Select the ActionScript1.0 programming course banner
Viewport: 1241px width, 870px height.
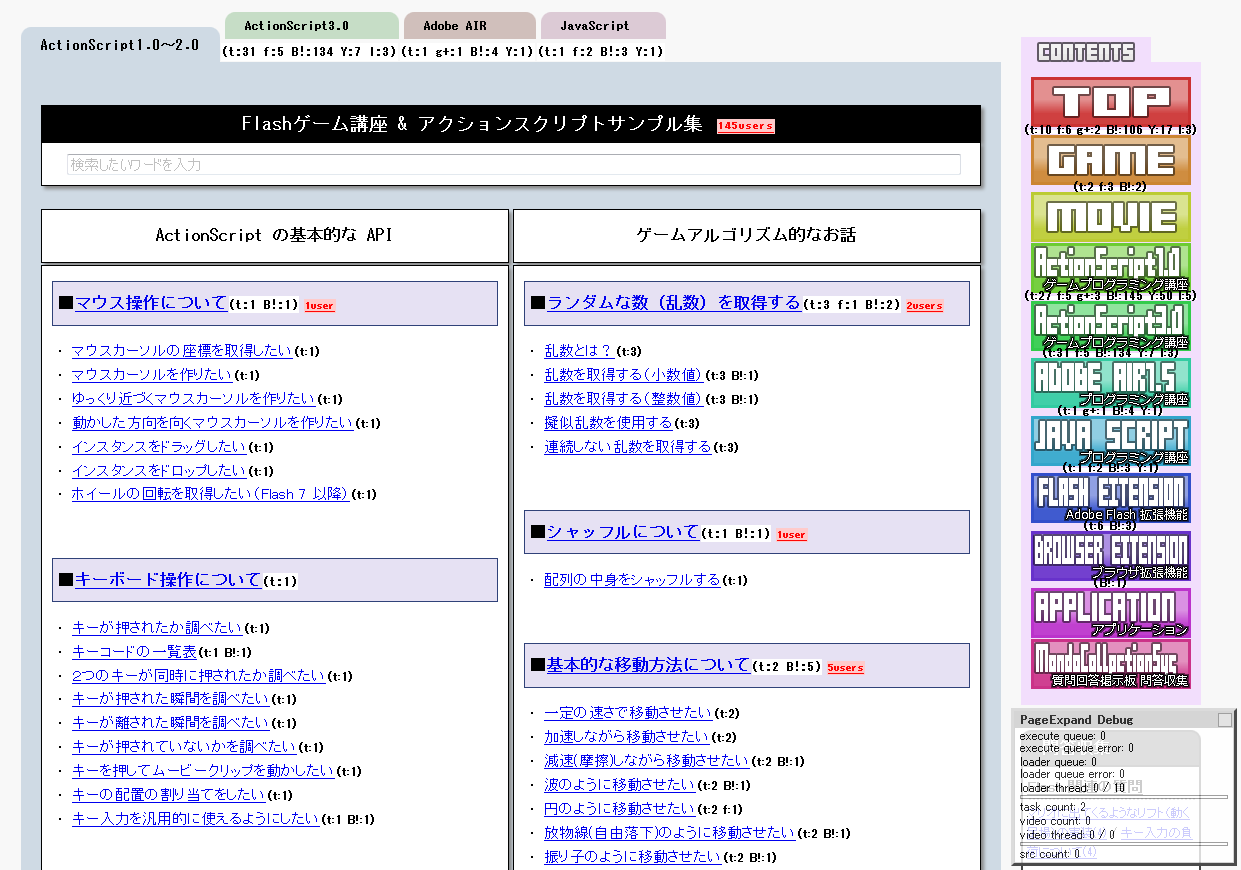tap(1110, 268)
